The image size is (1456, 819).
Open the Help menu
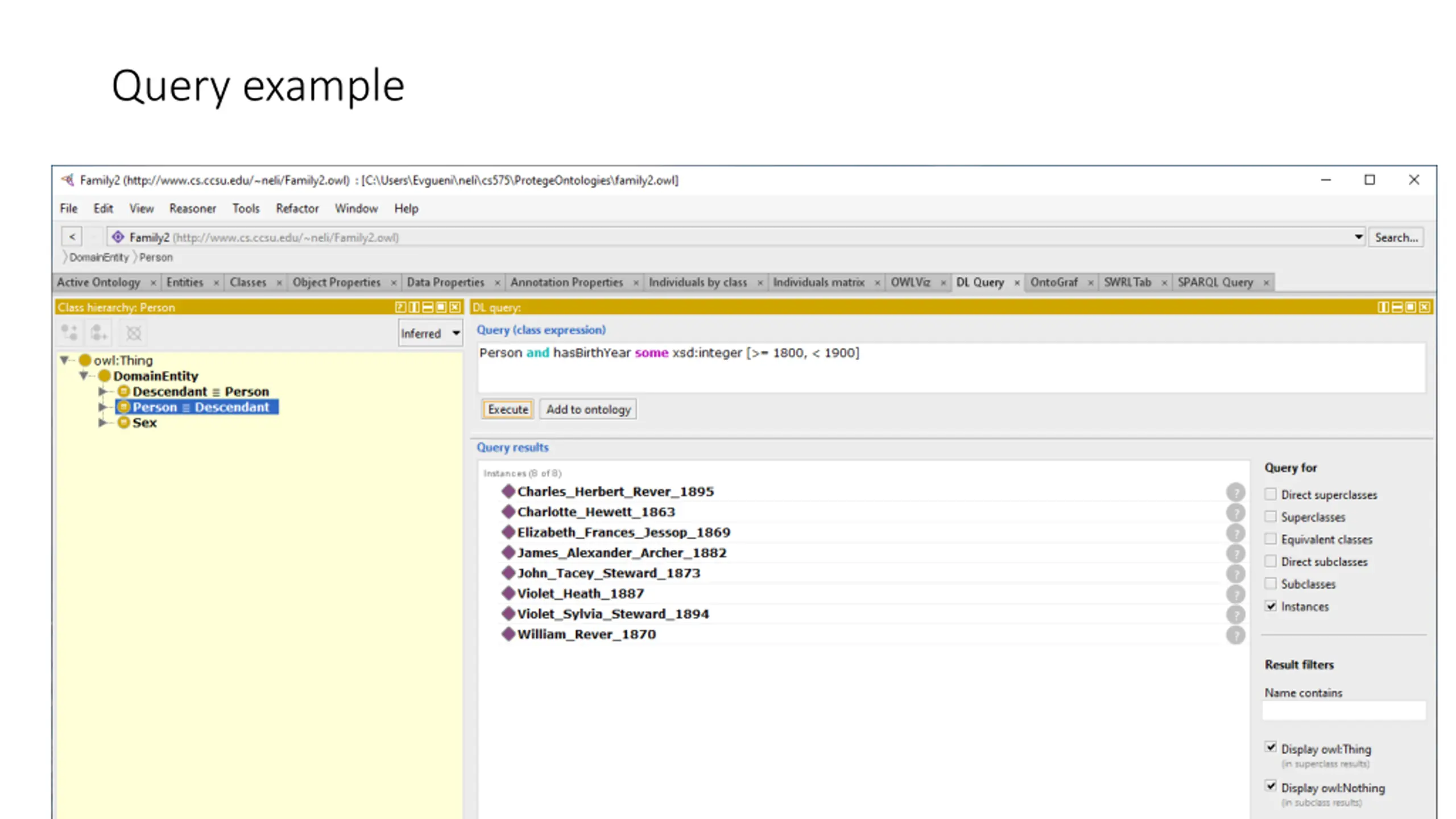[406, 209]
